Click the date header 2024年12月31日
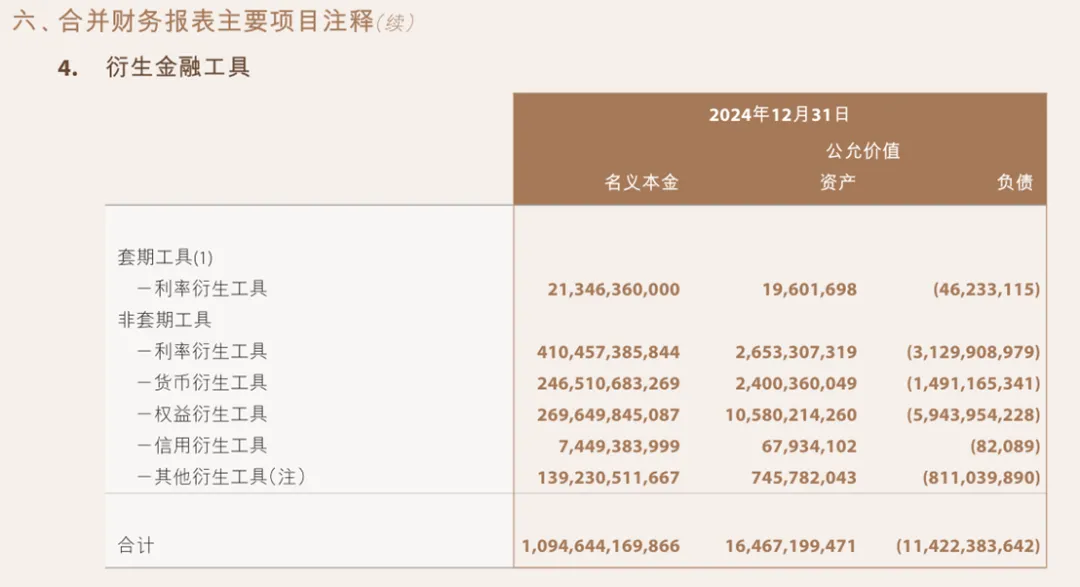The image size is (1080, 587). [x=779, y=114]
